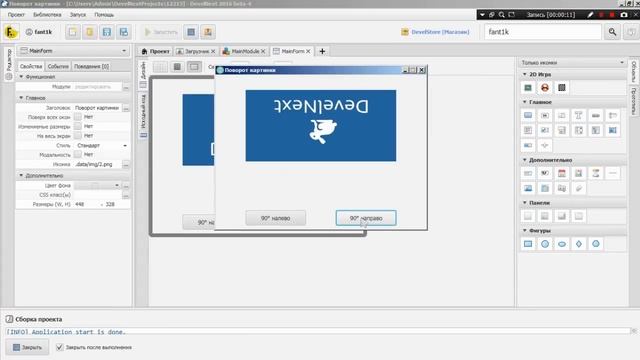Collapse the Дополнительно properties section on left
This screenshot has width=640, height=360.
(21, 175)
